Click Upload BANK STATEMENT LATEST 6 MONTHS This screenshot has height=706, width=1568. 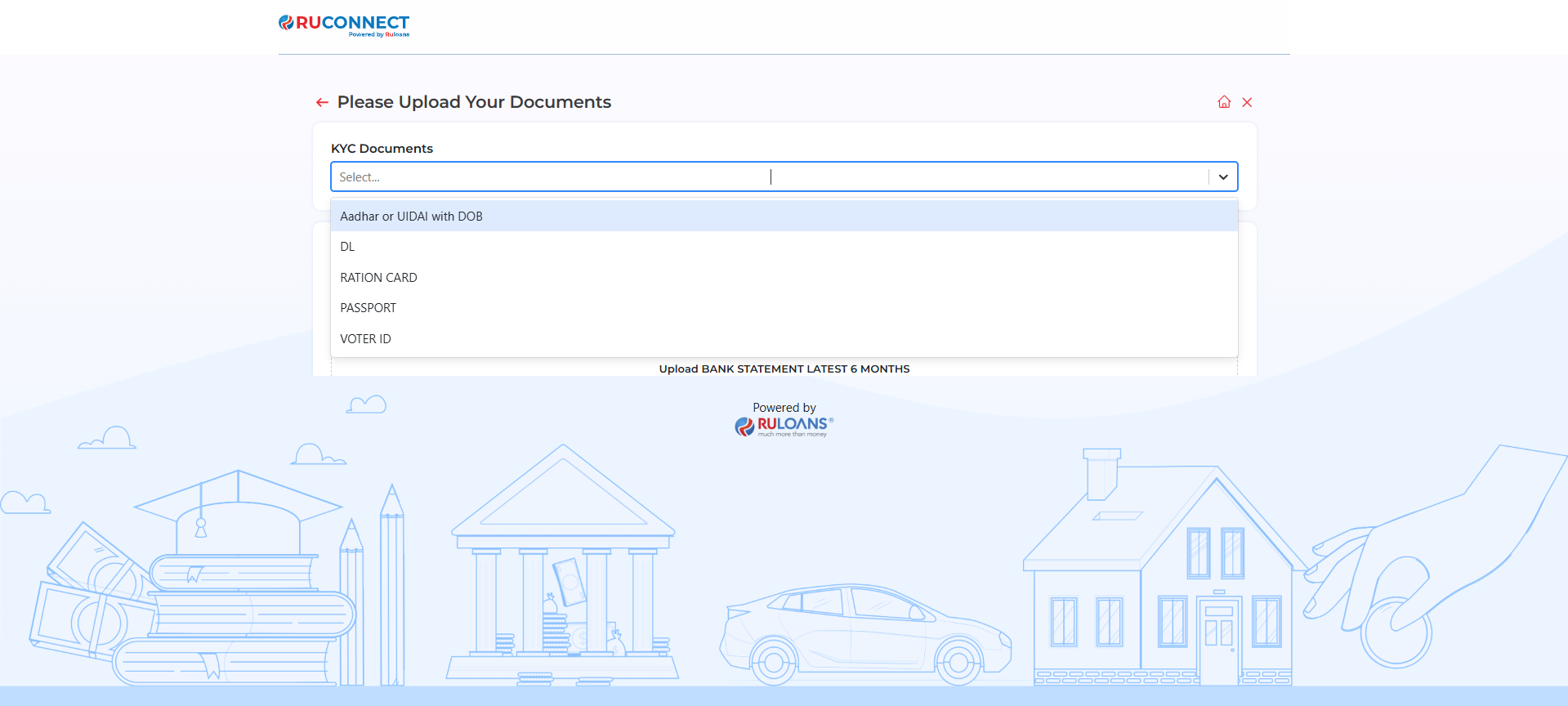[784, 369]
